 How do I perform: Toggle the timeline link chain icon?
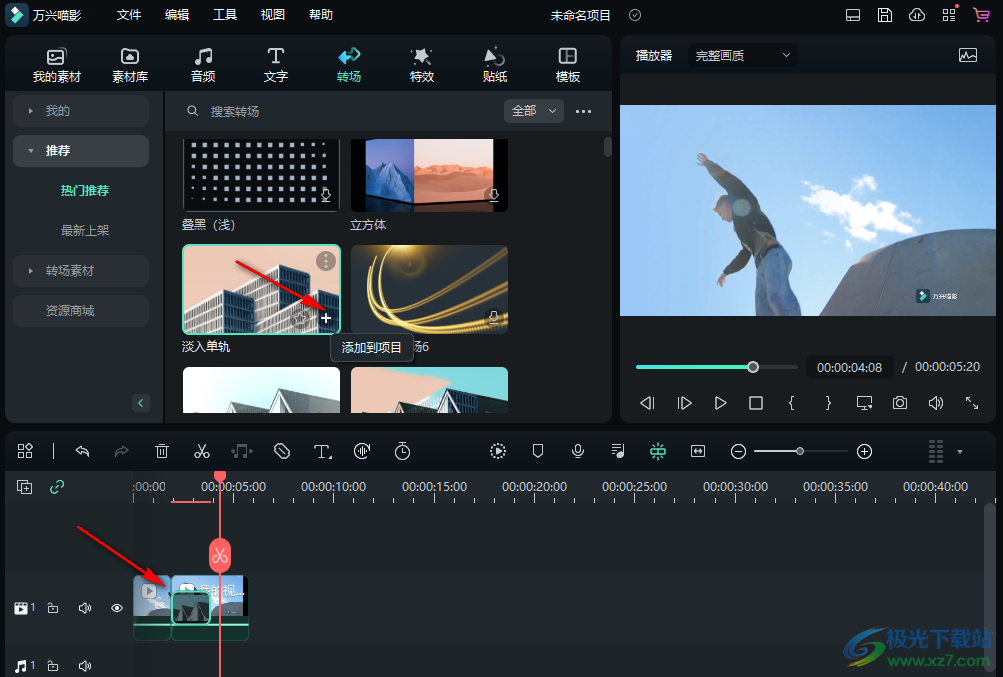pyautogui.click(x=57, y=487)
